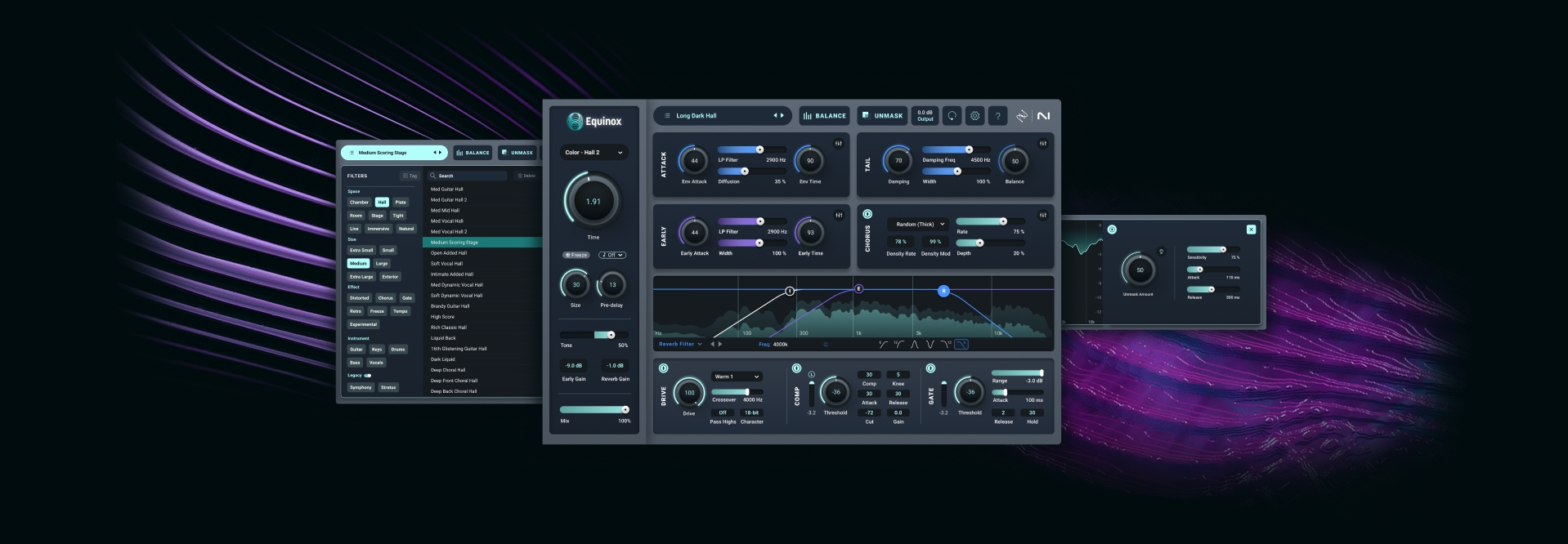Open Tail section advanced settings icon
The image size is (1568, 544).
pos(1043,144)
